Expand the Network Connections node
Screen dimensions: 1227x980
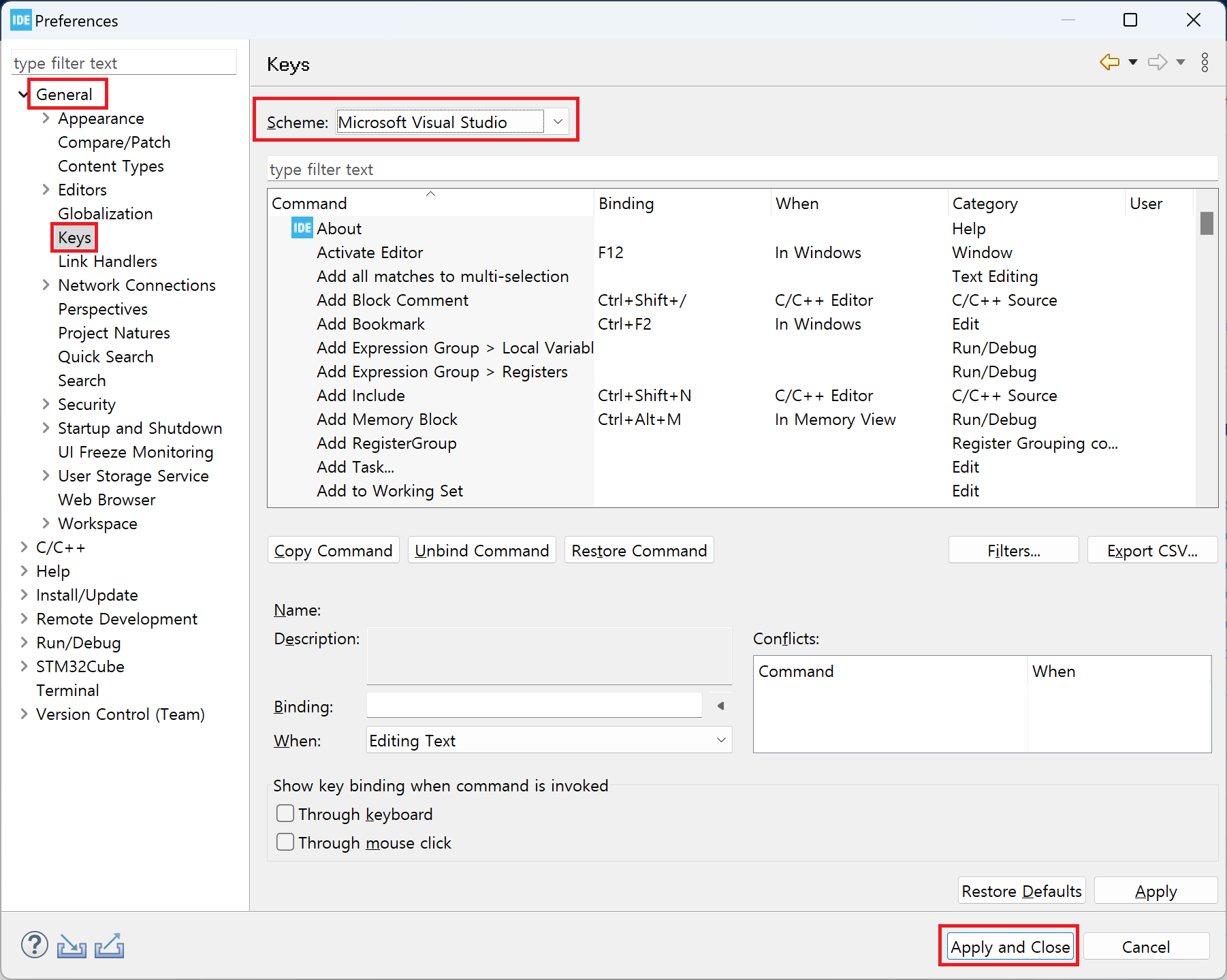coord(46,285)
